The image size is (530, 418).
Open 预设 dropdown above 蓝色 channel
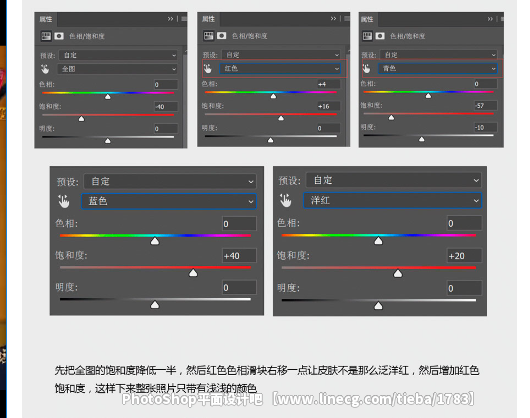coord(170,181)
